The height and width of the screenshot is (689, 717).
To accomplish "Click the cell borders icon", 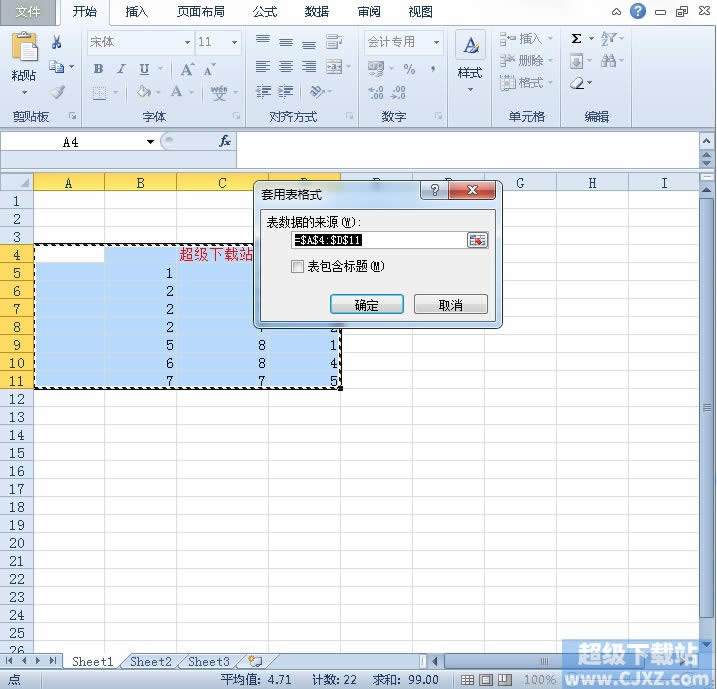I will click(99, 93).
